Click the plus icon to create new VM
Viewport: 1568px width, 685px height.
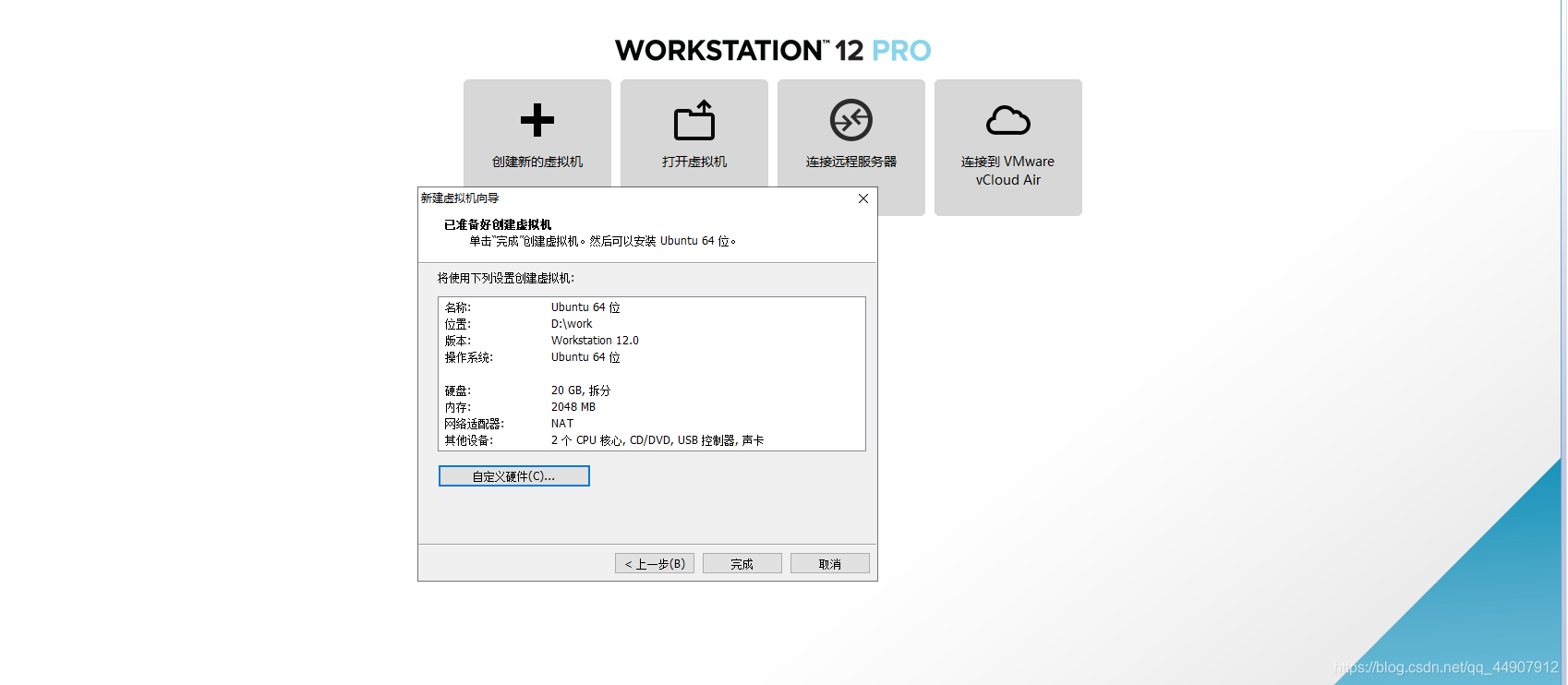click(x=537, y=120)
